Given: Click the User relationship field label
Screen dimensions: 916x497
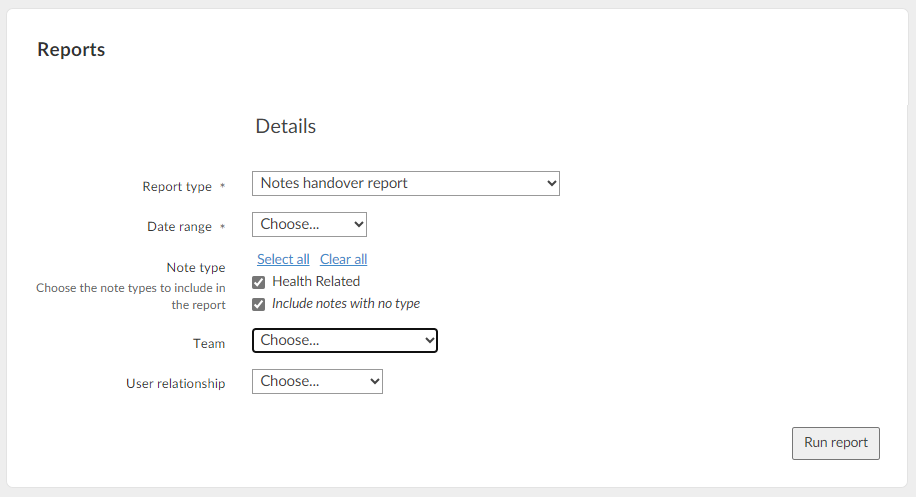Looking at the screenshot, I should tap(176, 384).
